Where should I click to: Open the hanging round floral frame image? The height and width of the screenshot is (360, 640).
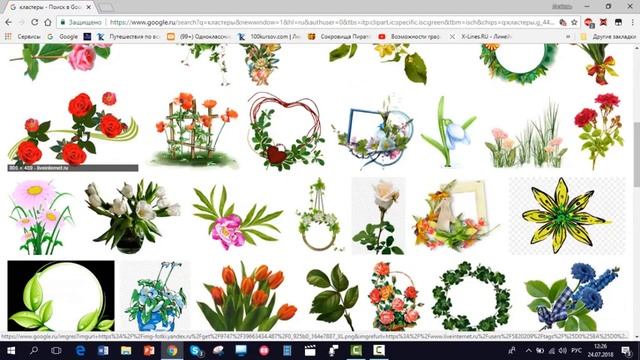320,215
